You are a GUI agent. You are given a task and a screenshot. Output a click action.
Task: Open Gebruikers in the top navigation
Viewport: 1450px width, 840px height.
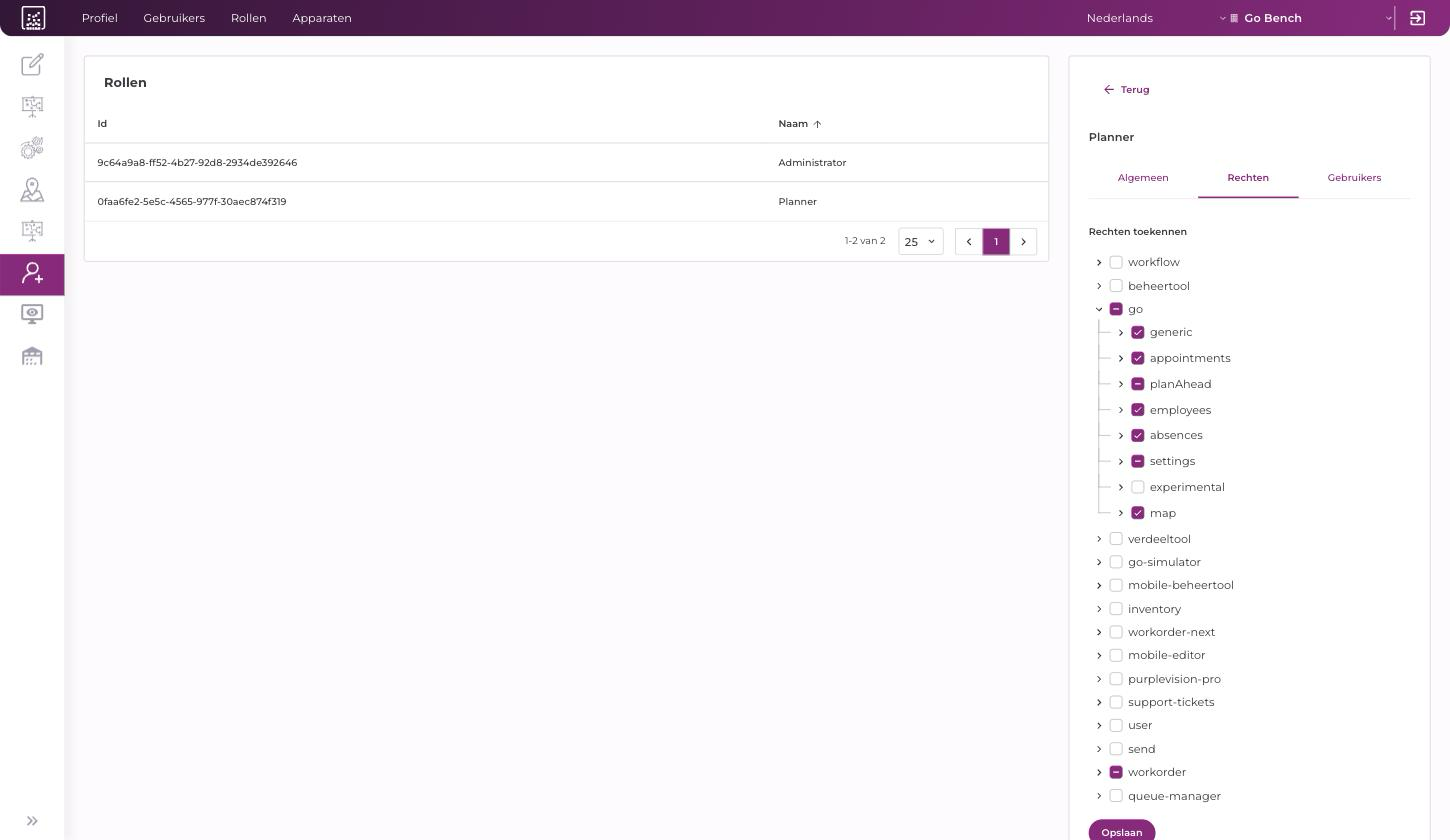click(174, 18)
